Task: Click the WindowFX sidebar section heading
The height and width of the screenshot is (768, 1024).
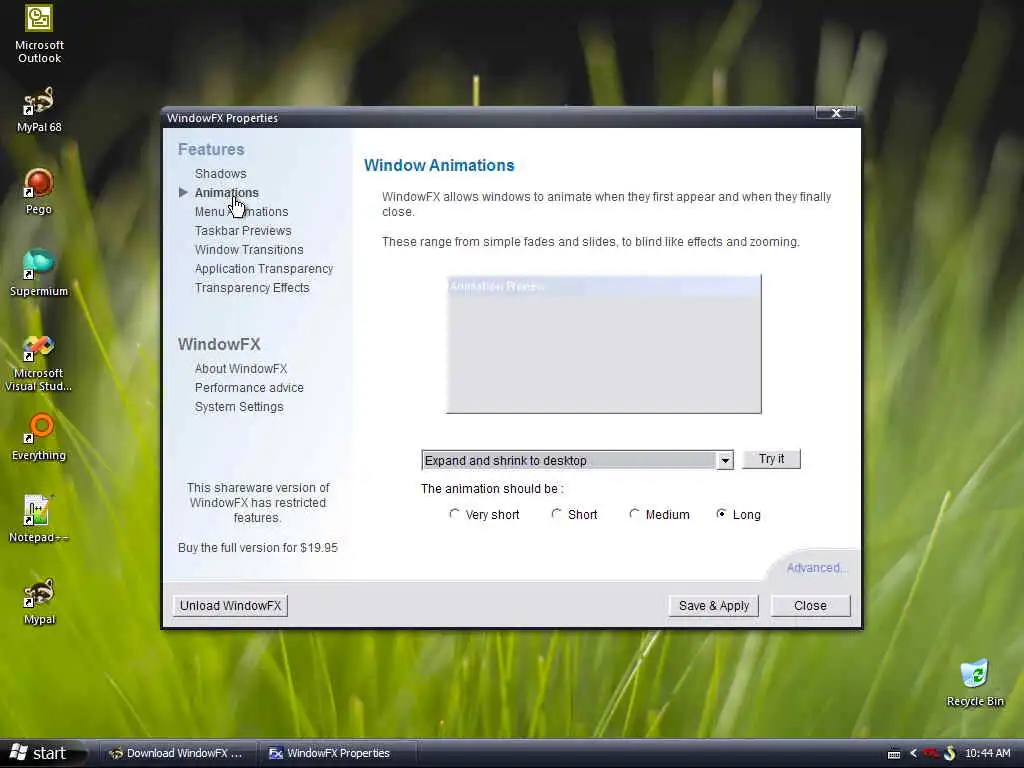Action: [219, 344]
